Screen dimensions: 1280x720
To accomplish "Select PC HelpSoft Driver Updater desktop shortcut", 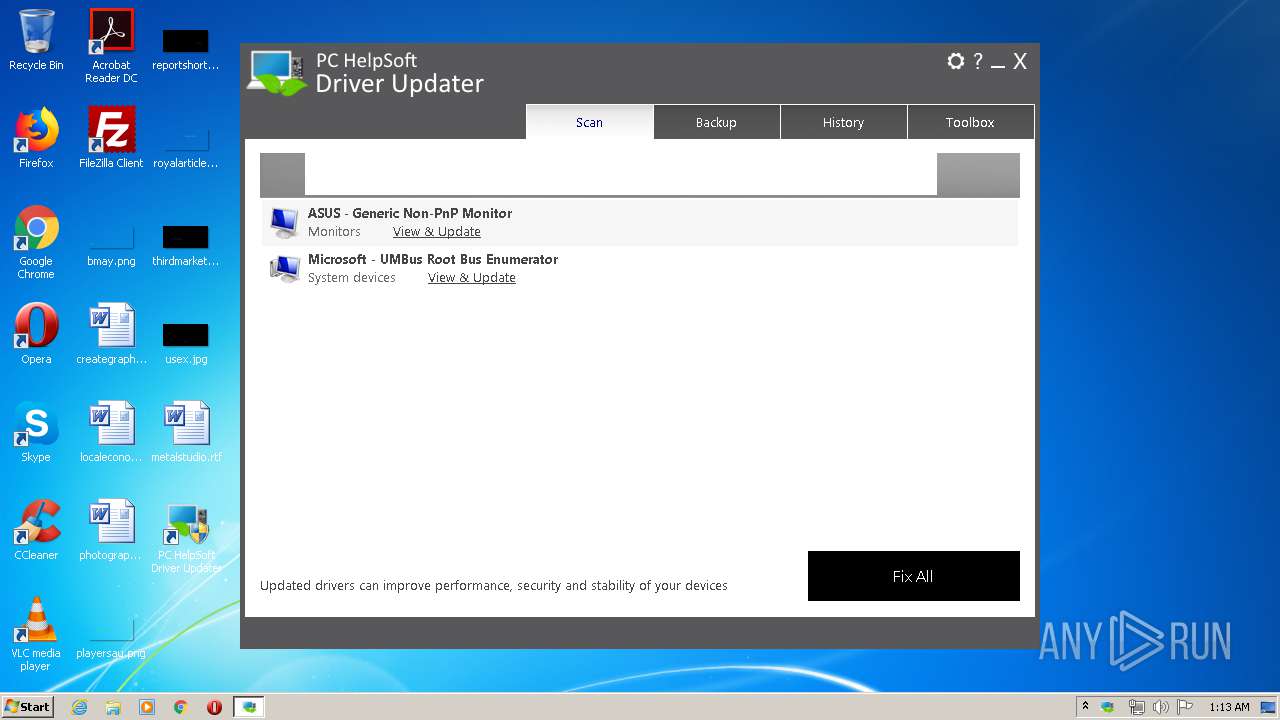I will (186, 536).
